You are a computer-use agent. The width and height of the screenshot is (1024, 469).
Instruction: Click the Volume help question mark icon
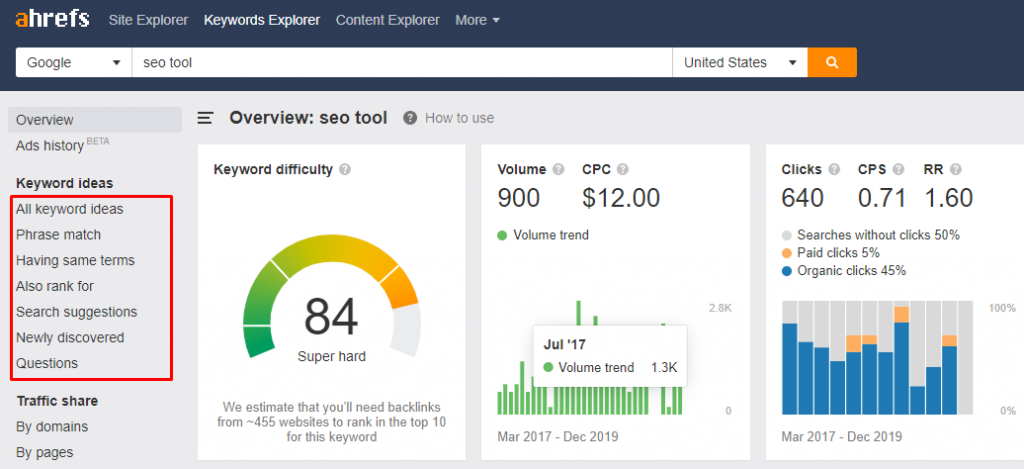pyautogui.click(x=558, y=170)
